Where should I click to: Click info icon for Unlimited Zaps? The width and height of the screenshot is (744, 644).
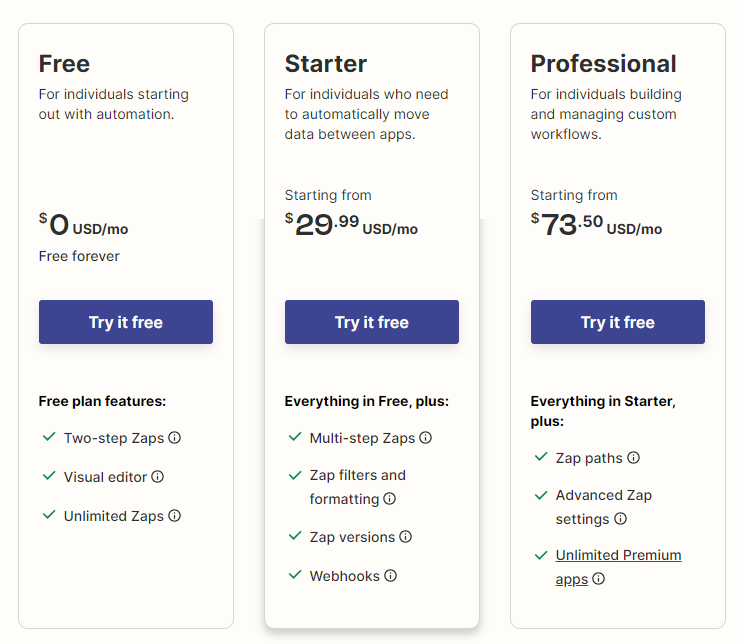[175, 515]
